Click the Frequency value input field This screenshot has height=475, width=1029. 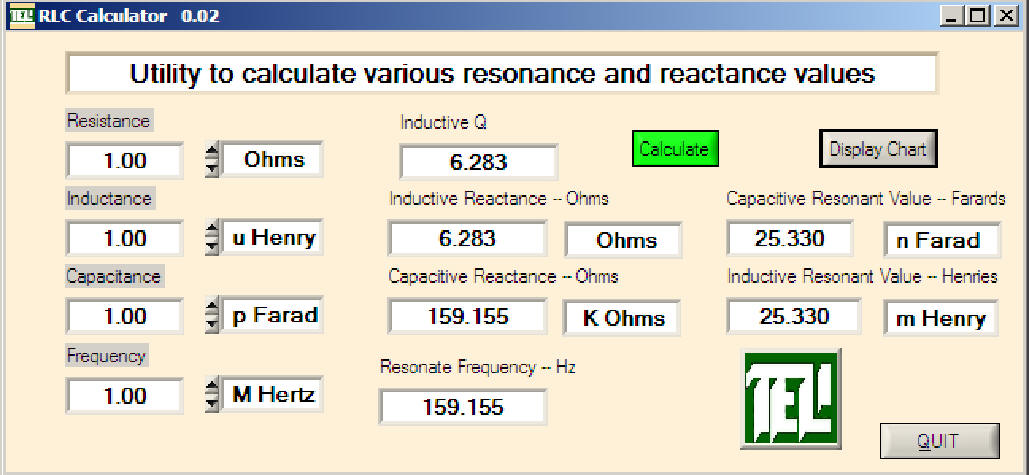pos(125,396)
